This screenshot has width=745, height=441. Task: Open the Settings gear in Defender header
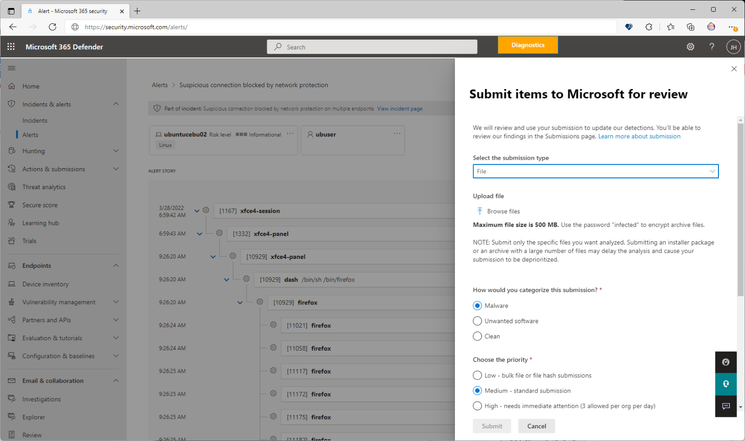[x=690, y=47]
